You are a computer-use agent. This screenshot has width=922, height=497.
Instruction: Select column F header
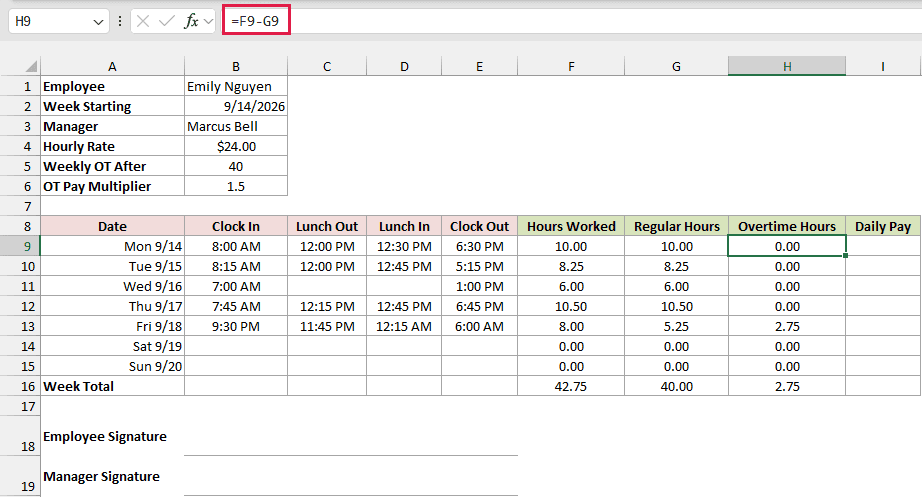[571, 66]
